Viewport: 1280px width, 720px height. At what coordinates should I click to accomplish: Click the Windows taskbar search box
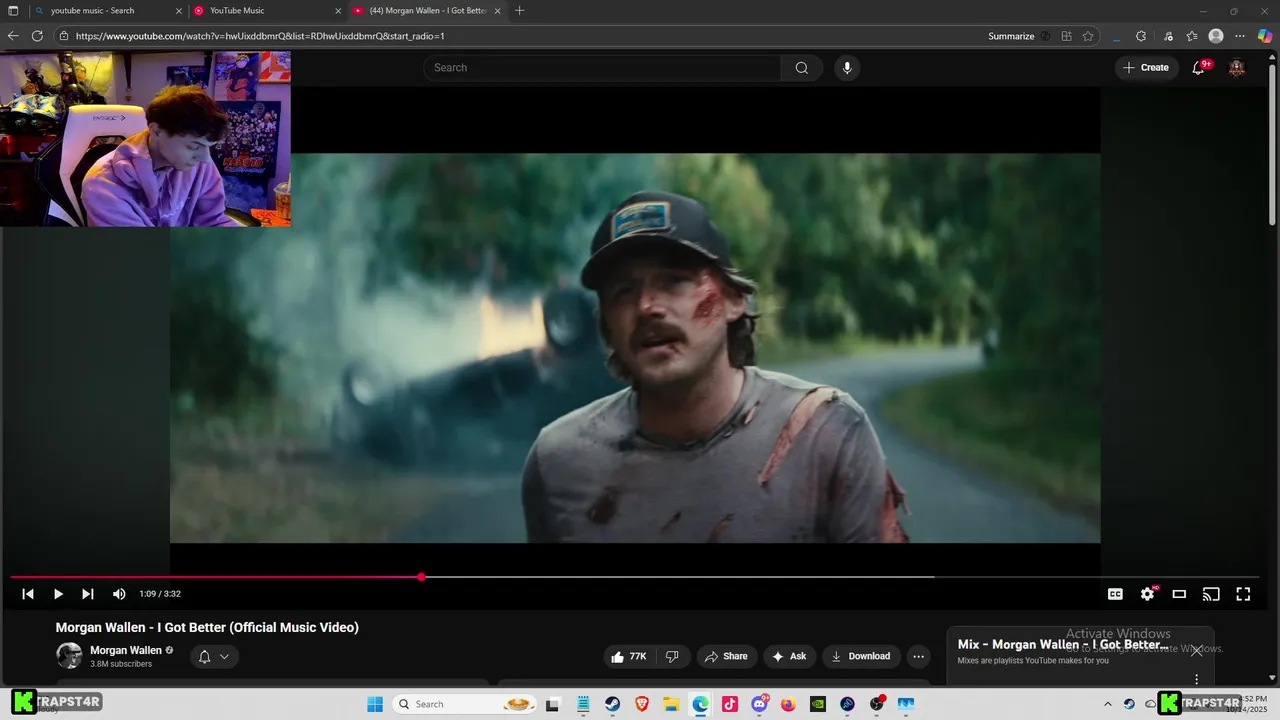coord(465,704)
